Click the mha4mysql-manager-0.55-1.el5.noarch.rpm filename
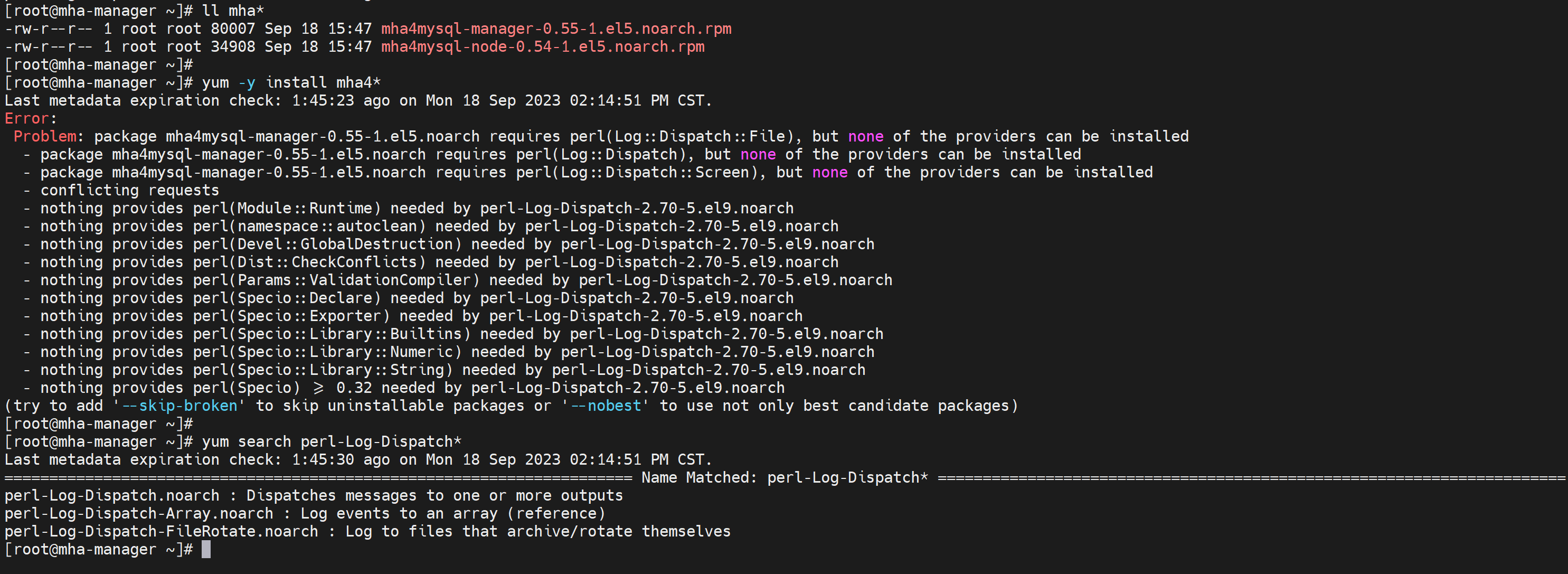The image size is (1568, 574). (556, 29)
